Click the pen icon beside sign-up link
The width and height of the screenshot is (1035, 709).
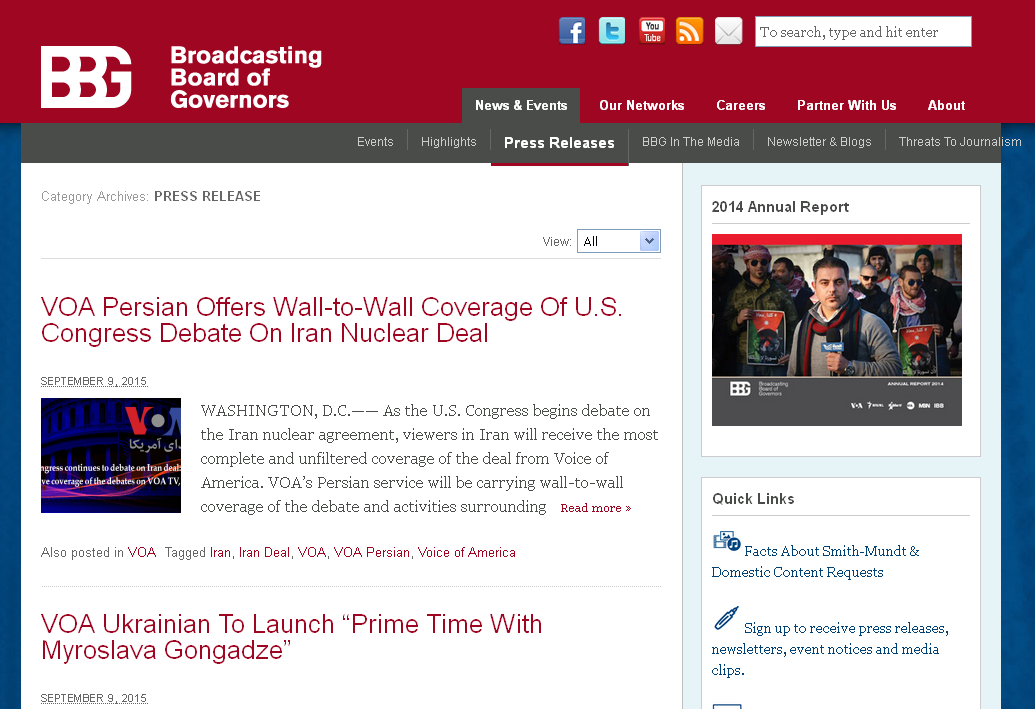pyautogui.click(x=726, y=619)
